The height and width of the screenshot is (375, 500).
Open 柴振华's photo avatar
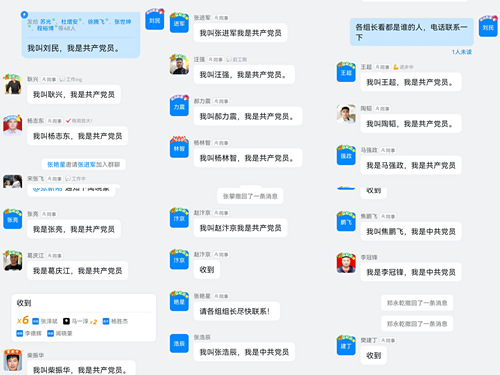pyautogui.click(x=13, y=361)
